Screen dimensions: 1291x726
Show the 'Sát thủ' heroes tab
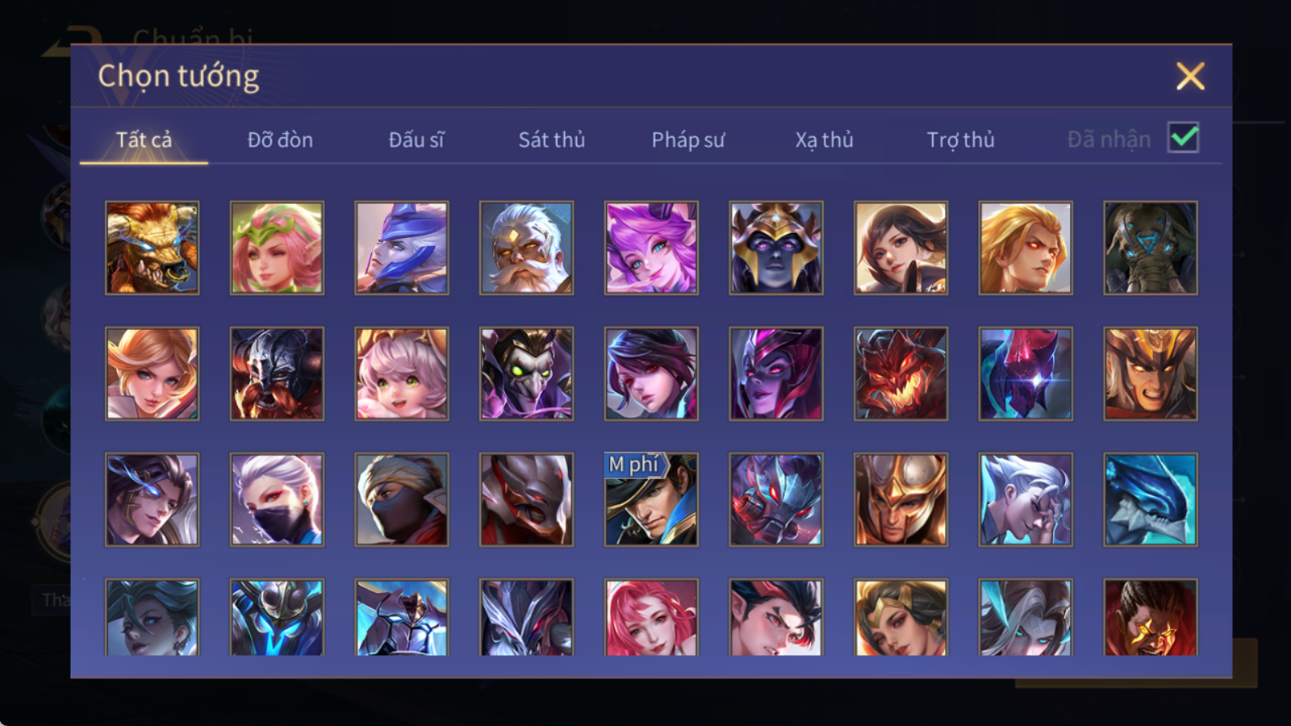(x=551, y=140)
